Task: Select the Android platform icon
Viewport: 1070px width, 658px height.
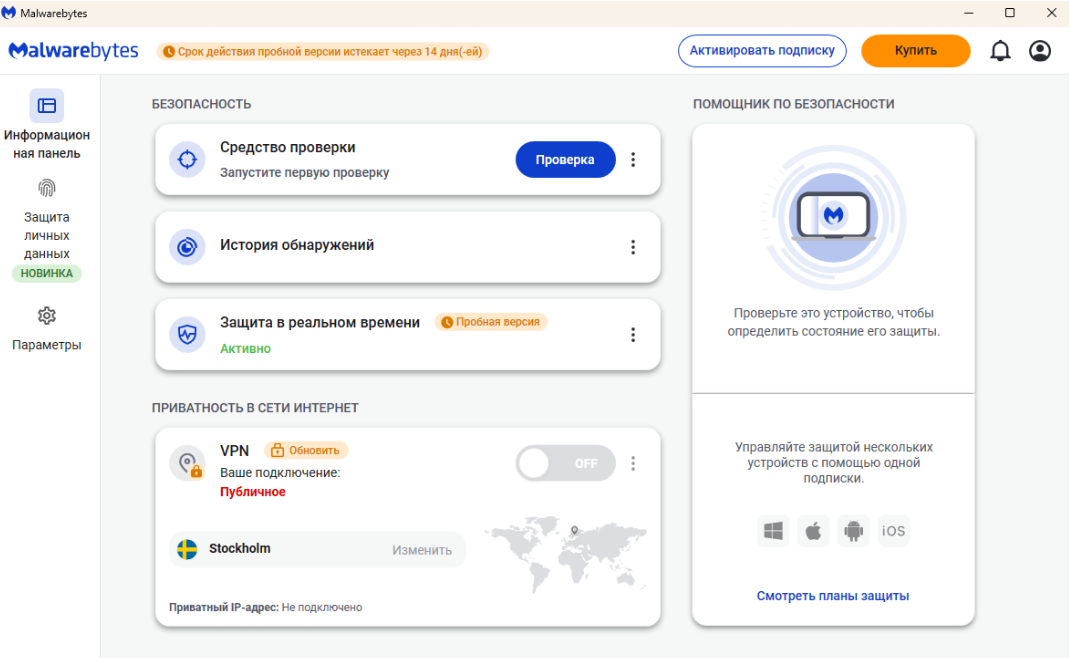Action: (853, 530)
